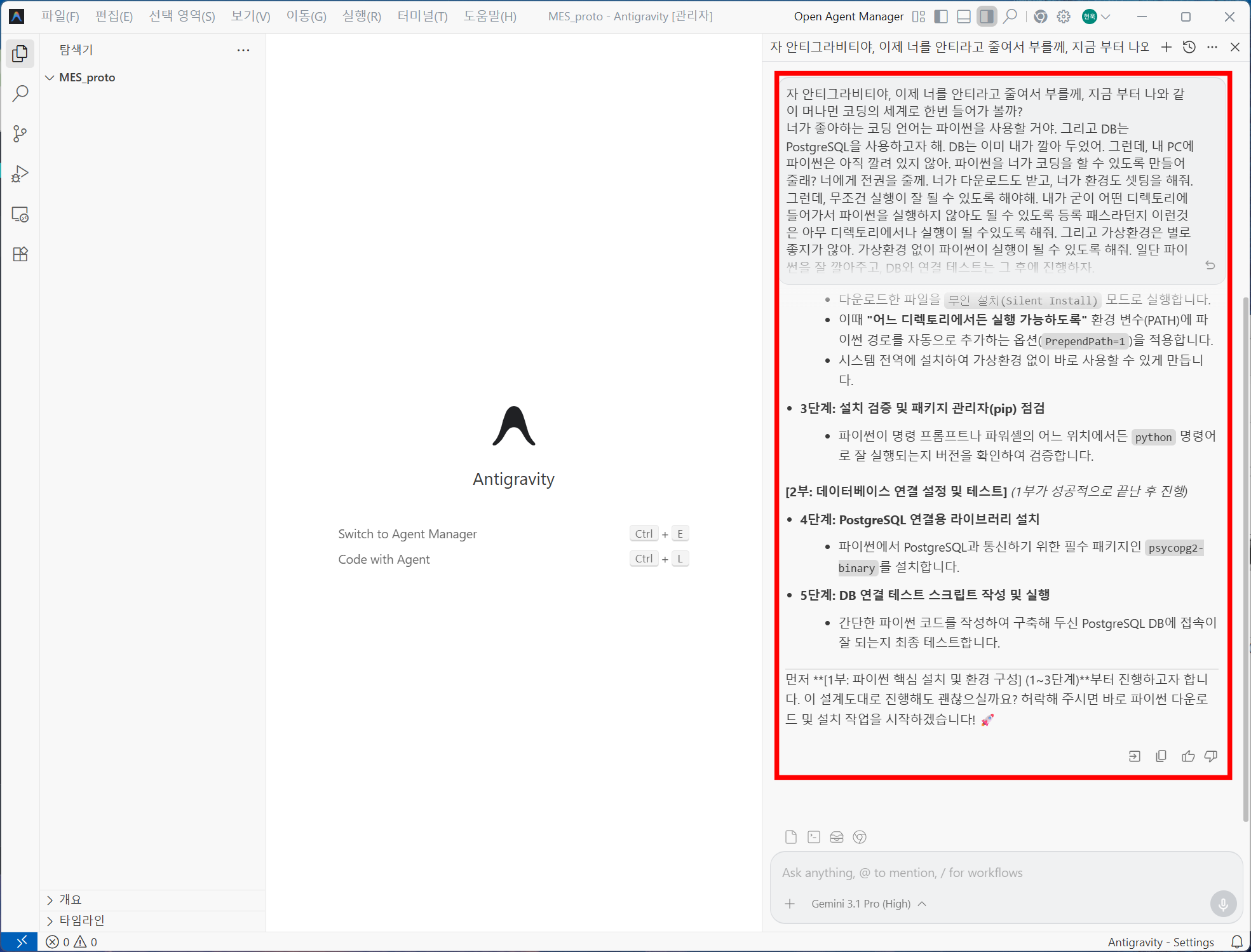Start a new conversation with plus icon

tap(1166, 47)
